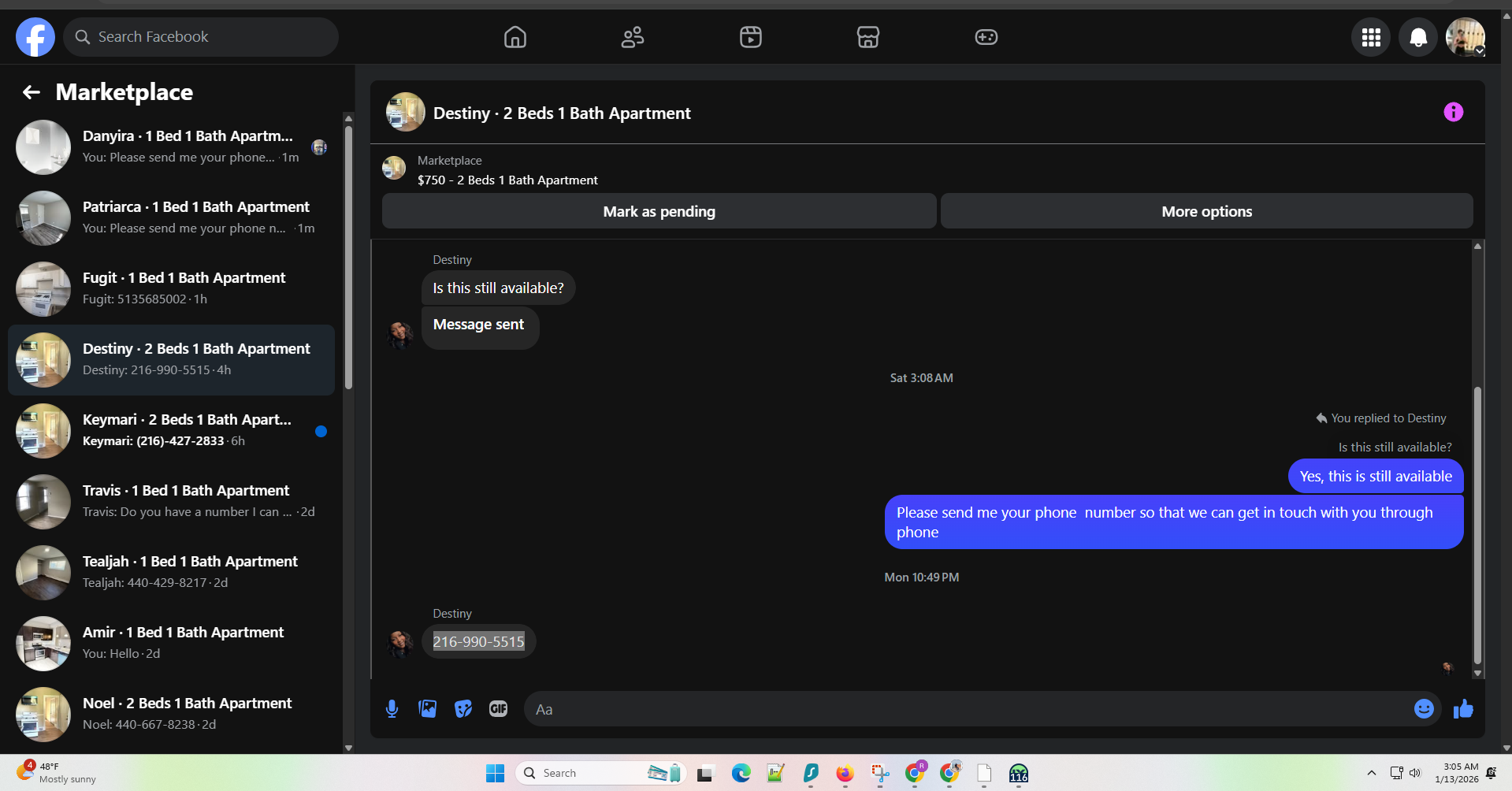Image resolution: width=1512 pixels, height=791 pixels.
Task: Open the weather widget showing 48°F
Action: coord(55,773)
